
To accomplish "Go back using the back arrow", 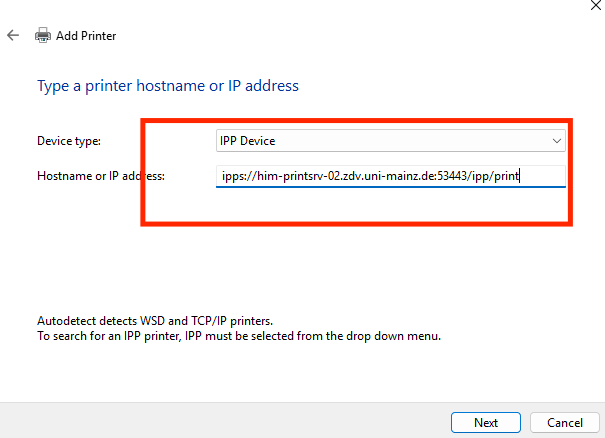I will [x=13, y=35].
